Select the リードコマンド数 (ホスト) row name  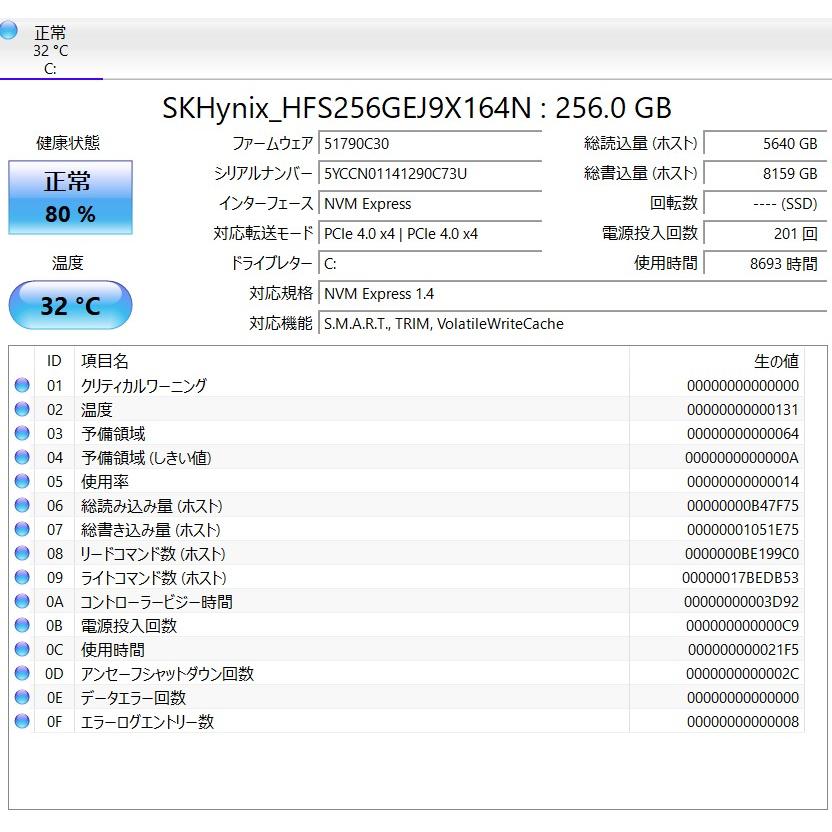tap(153, 554)
